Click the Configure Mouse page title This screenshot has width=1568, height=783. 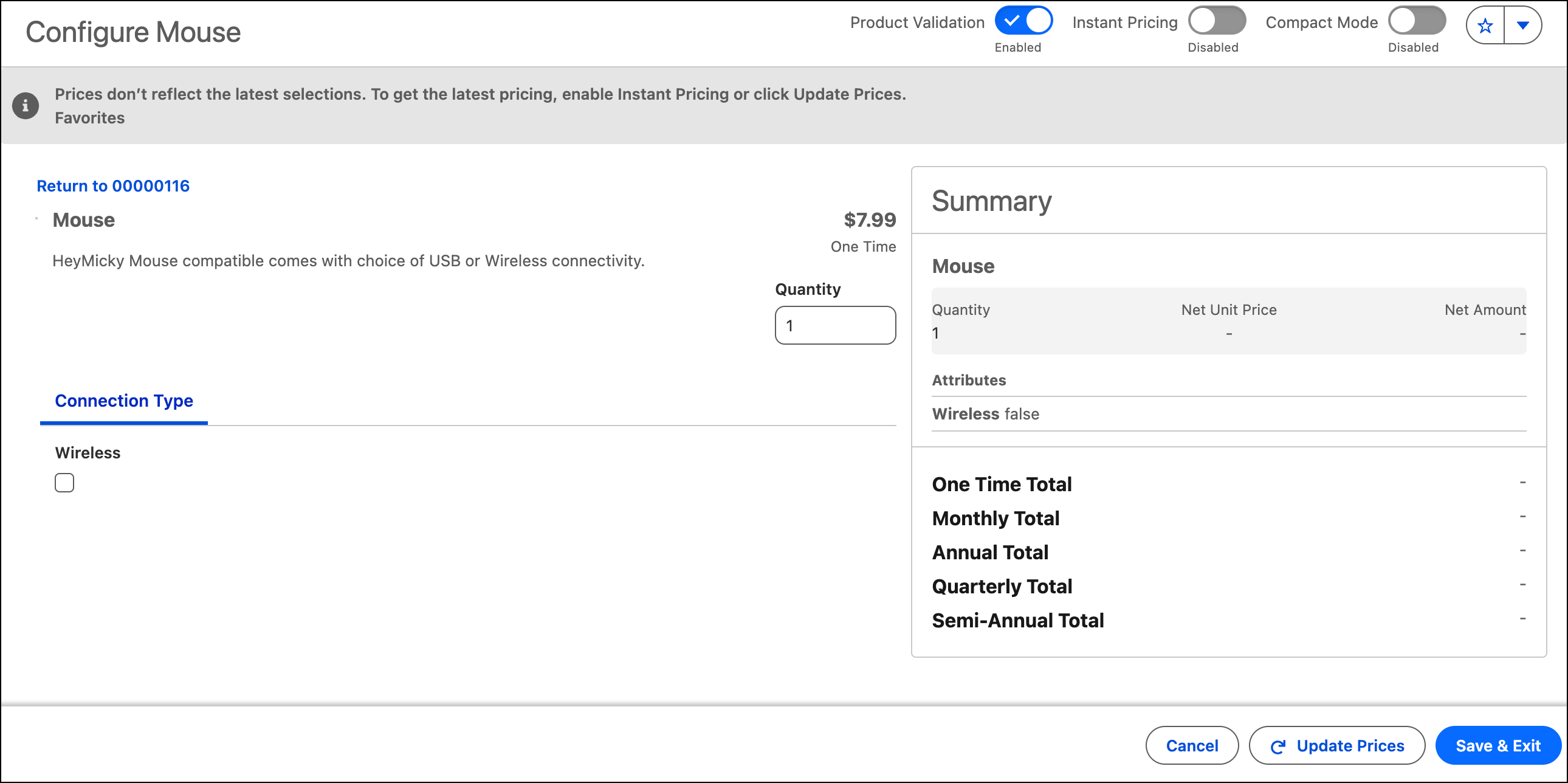pos(133,32)
